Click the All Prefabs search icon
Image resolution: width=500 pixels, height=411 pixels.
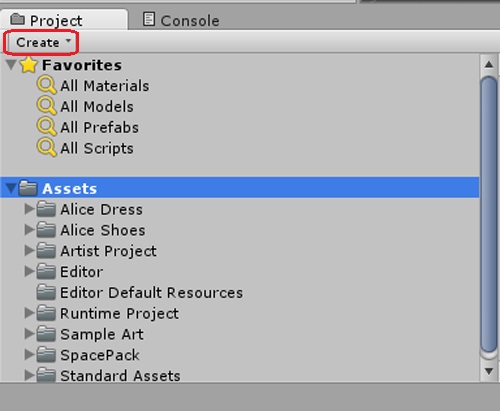(46, 127)
